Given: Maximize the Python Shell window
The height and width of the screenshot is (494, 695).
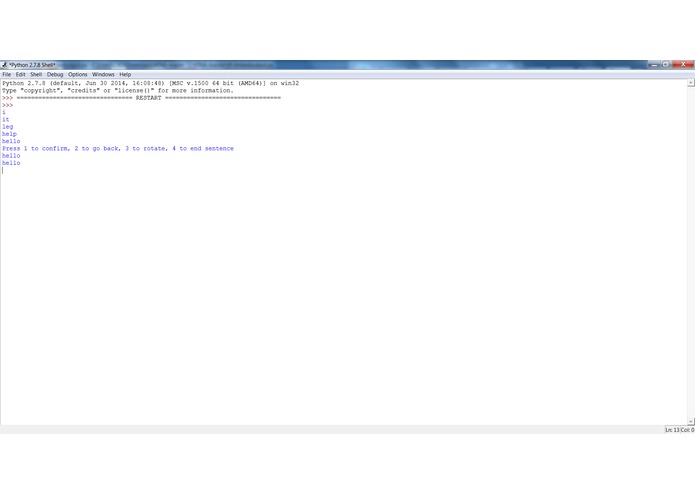Looking at the screenshot, I should pyautogui.click(x=666, y=65).
